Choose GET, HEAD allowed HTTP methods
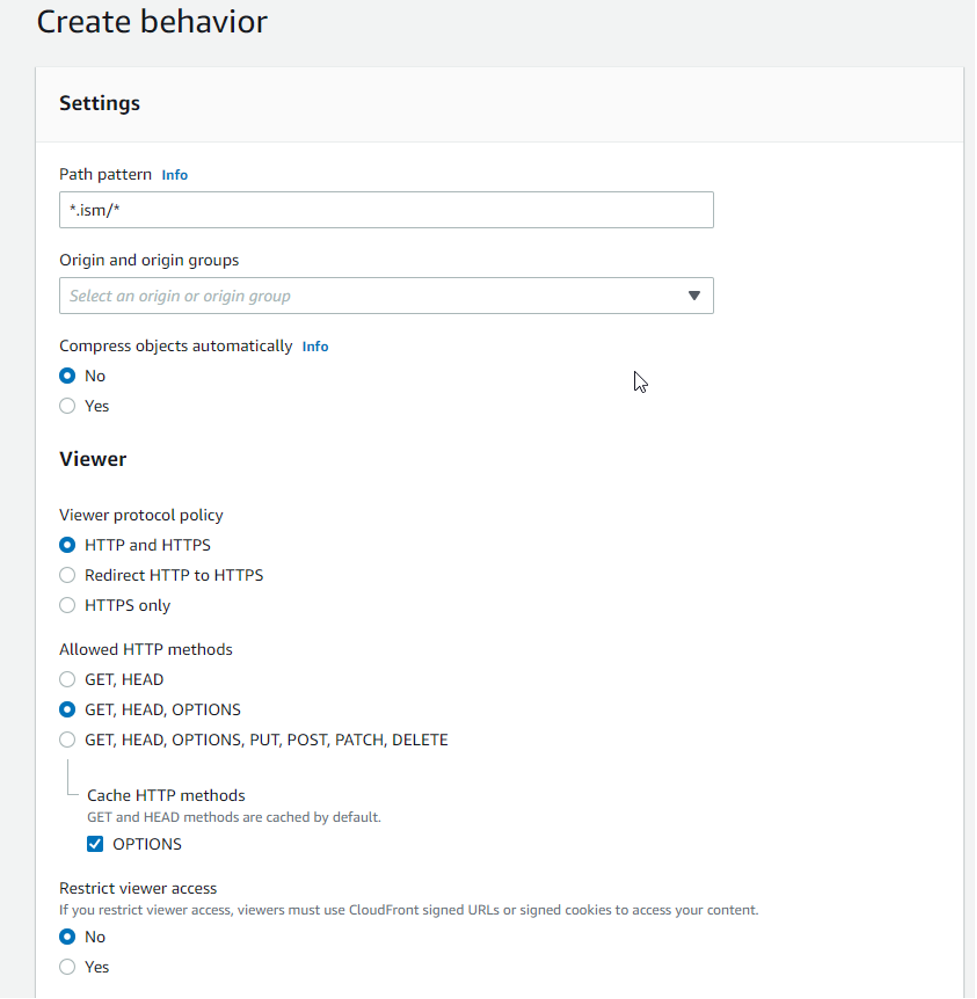The width and height of the screenshot is (977, 999). point(66,679)
